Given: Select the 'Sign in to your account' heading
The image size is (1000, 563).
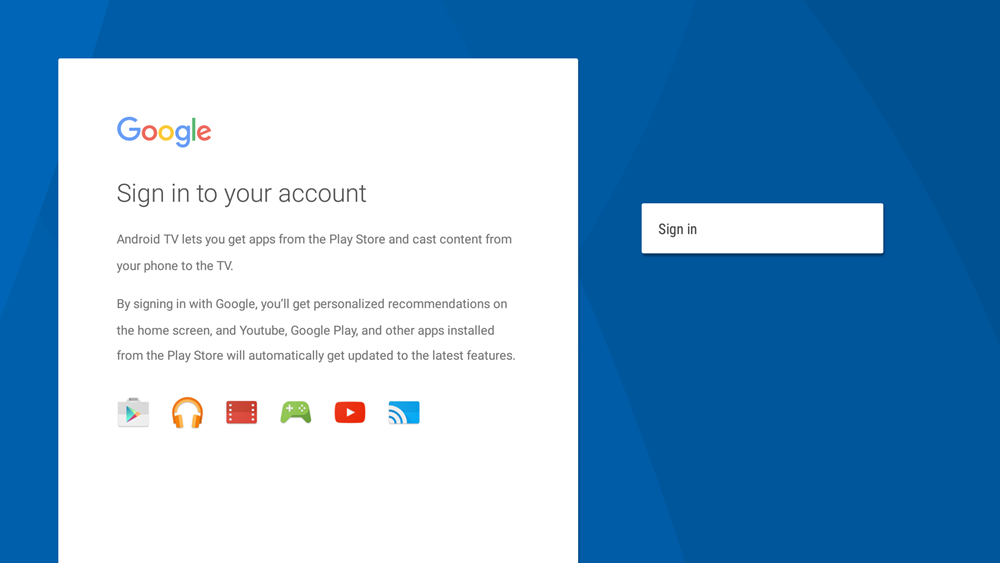Looking at the screenshot, I should pyautogui.click(x=241, y=193).
